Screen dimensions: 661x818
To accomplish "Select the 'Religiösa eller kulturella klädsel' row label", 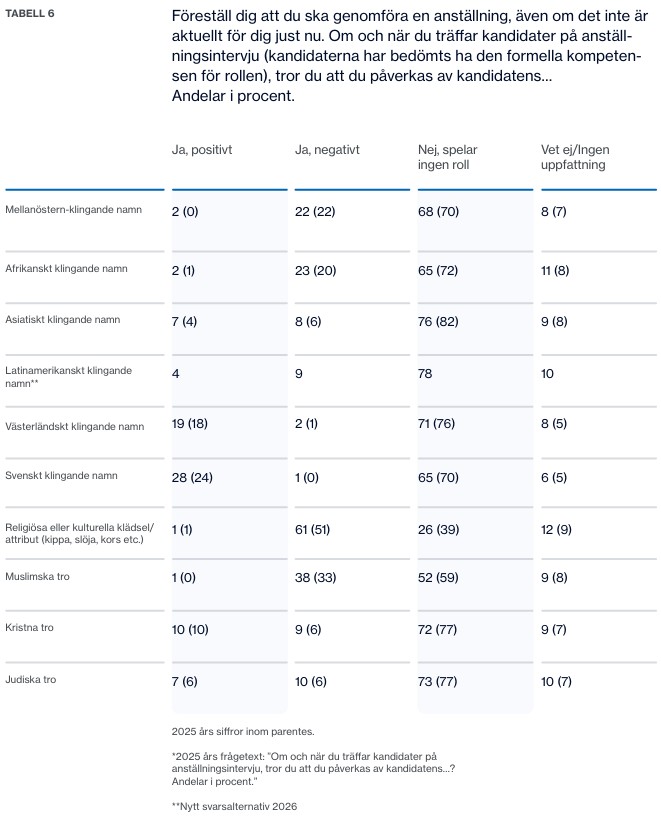I will click(79, 533).
